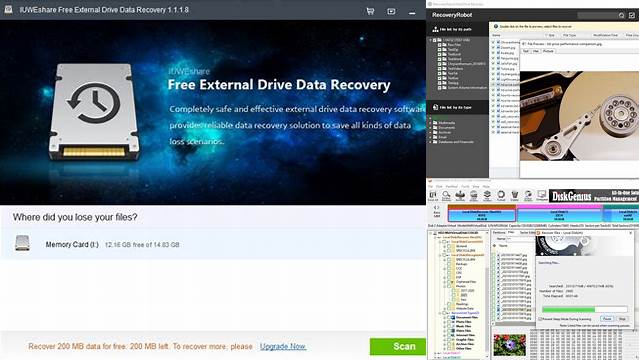
Task: Click the info icon in RecoveryRobot hint bar
Action: [x=496, y=26]
